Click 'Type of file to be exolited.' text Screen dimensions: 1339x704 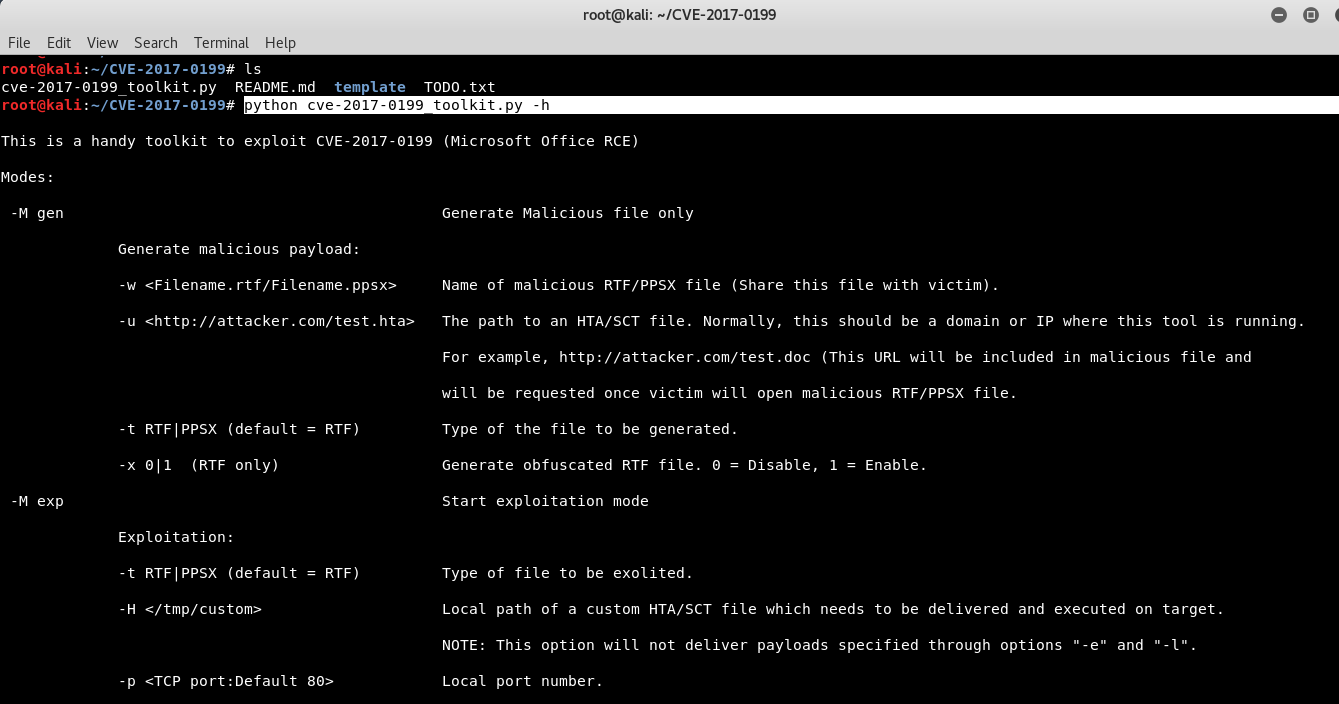[x=568, y=573]
